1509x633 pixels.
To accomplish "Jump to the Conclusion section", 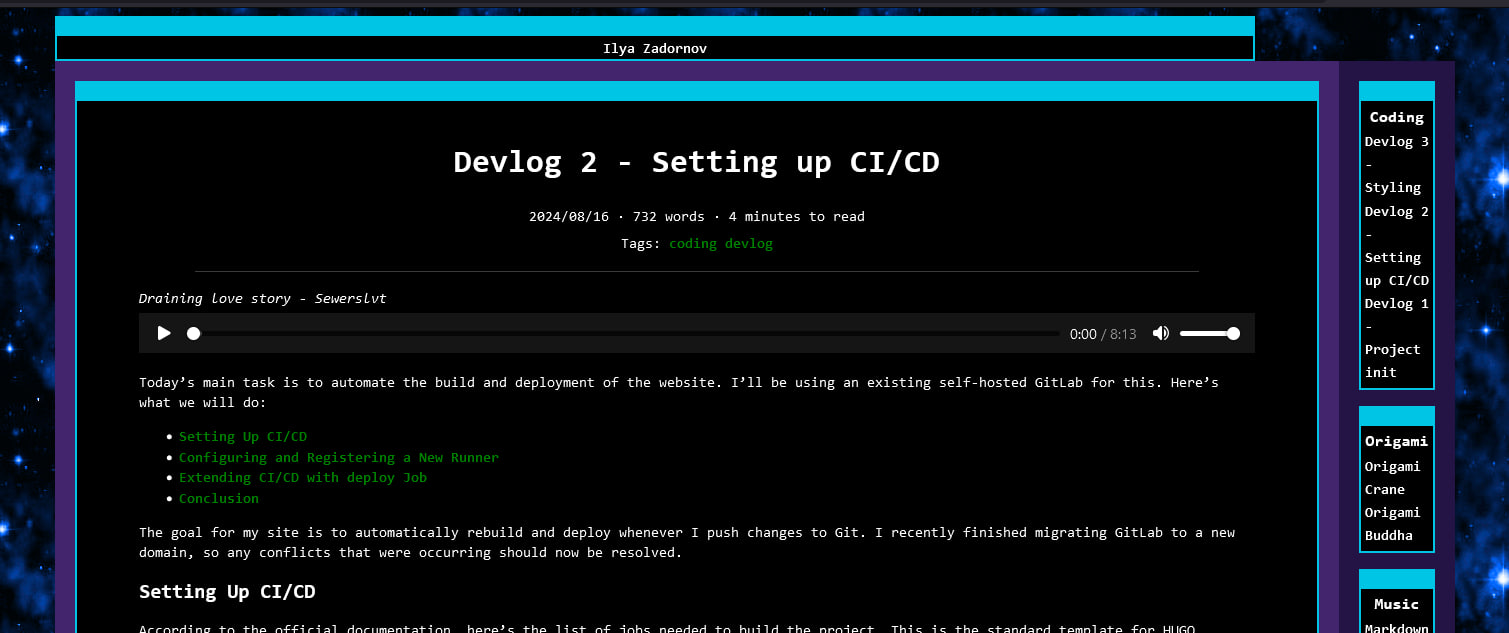I will (x=219, y=498).
